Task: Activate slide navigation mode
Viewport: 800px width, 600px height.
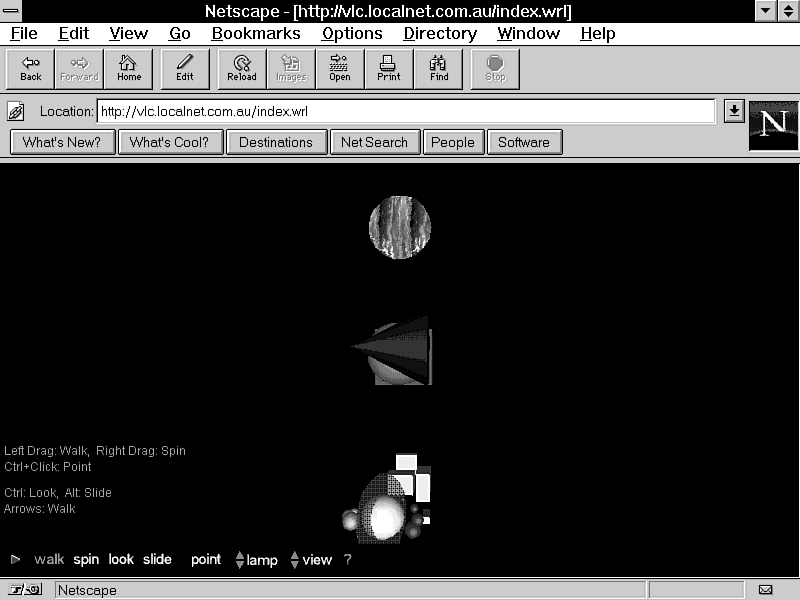Action: coord(157,560)
